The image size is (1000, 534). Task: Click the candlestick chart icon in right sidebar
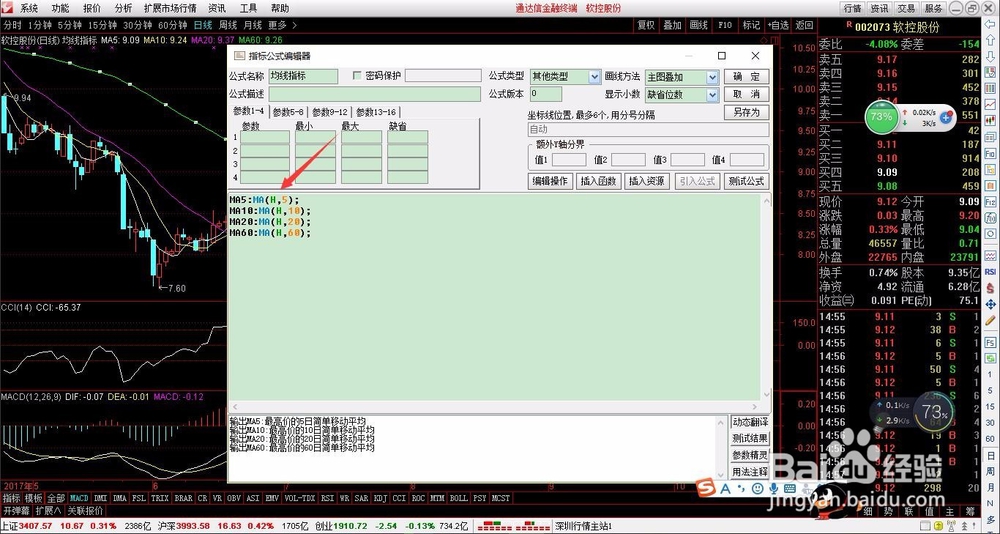tap(991, 121)
